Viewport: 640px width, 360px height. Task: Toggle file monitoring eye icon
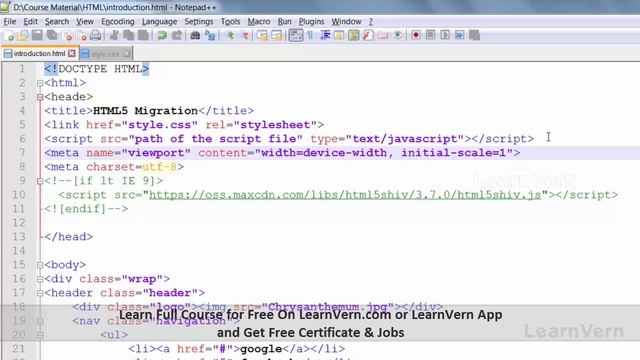(x=397, y=36)
